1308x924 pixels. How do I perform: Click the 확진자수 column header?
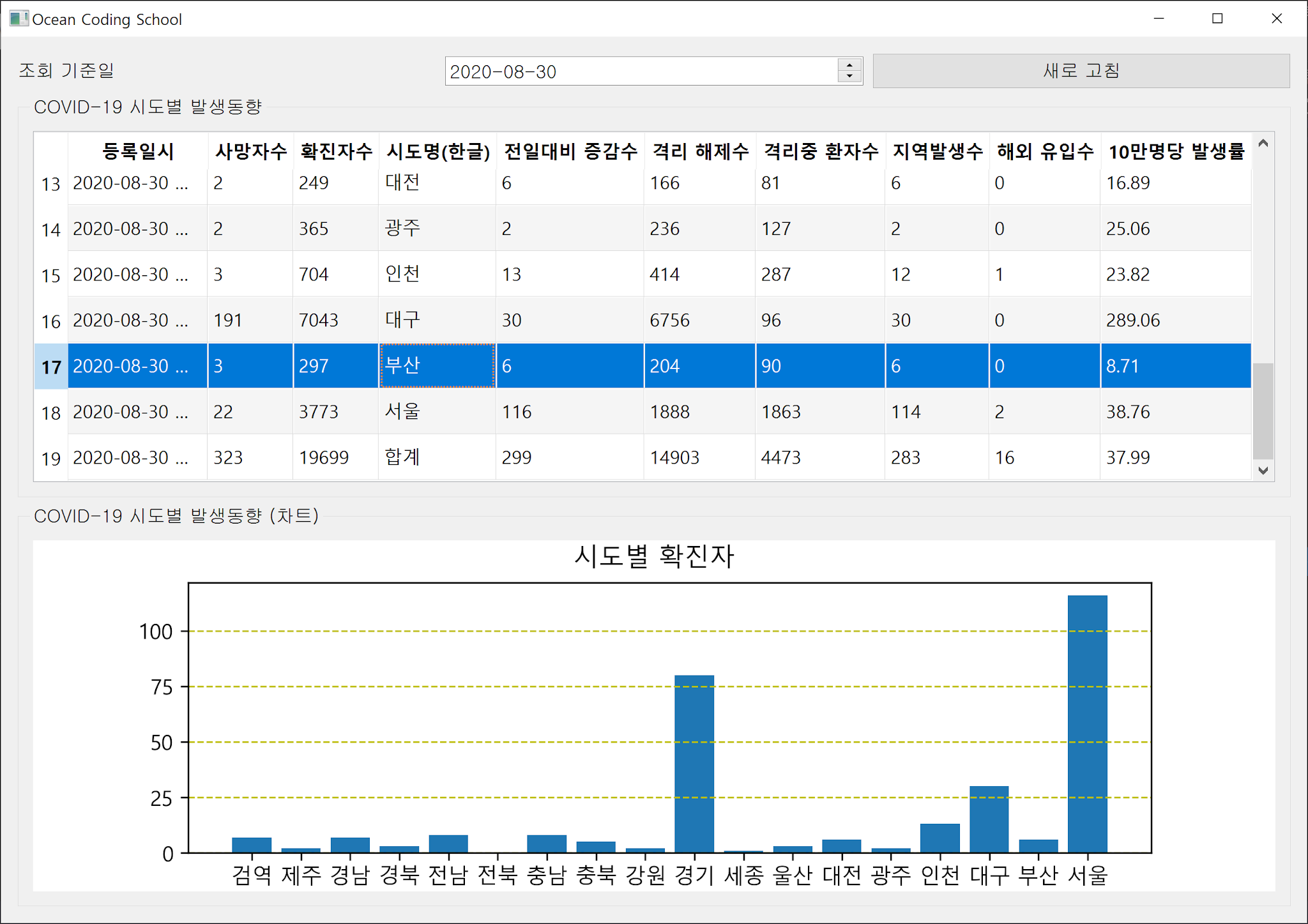[336, 151]
